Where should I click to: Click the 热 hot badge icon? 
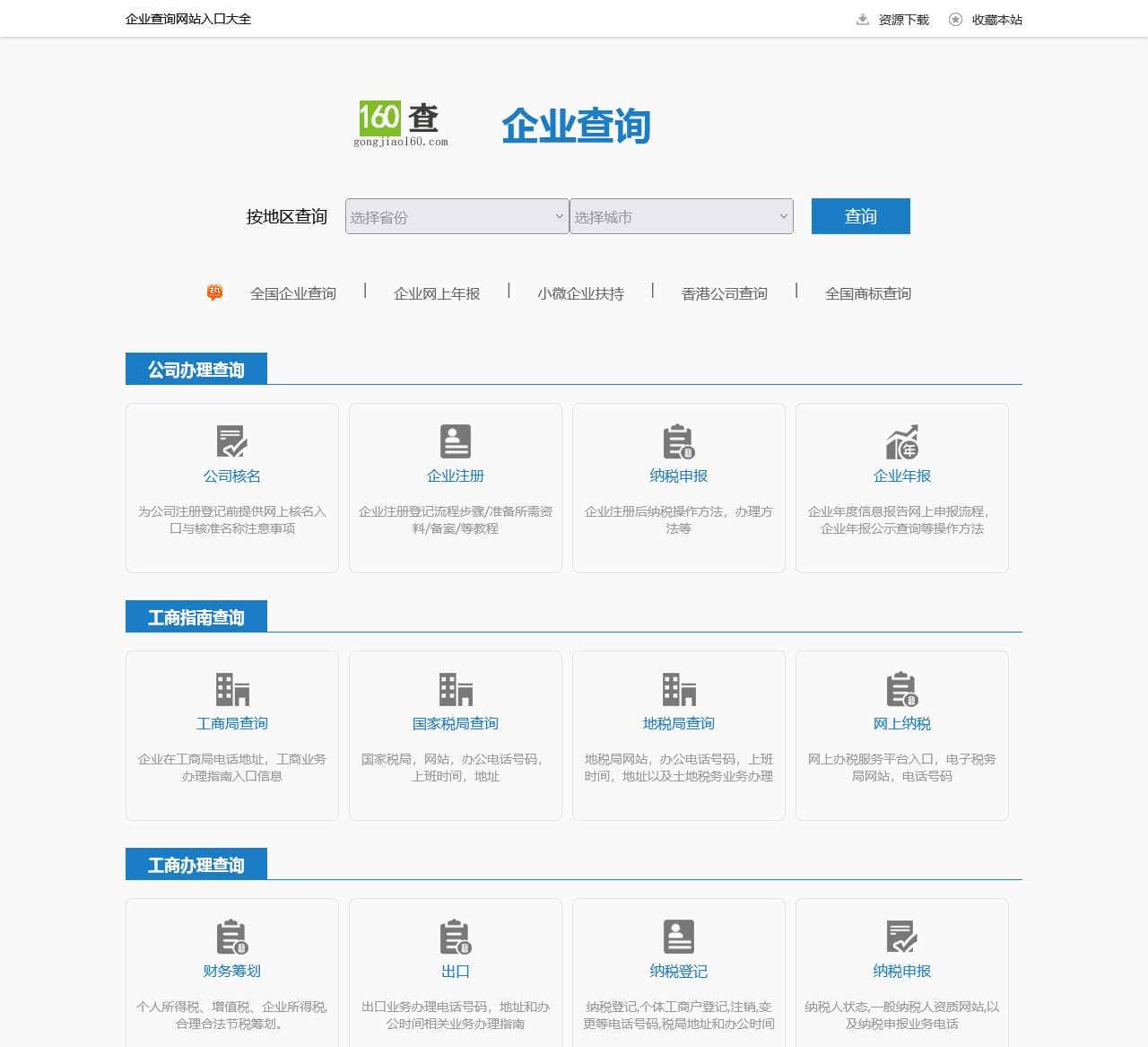(x=215, y=292)
